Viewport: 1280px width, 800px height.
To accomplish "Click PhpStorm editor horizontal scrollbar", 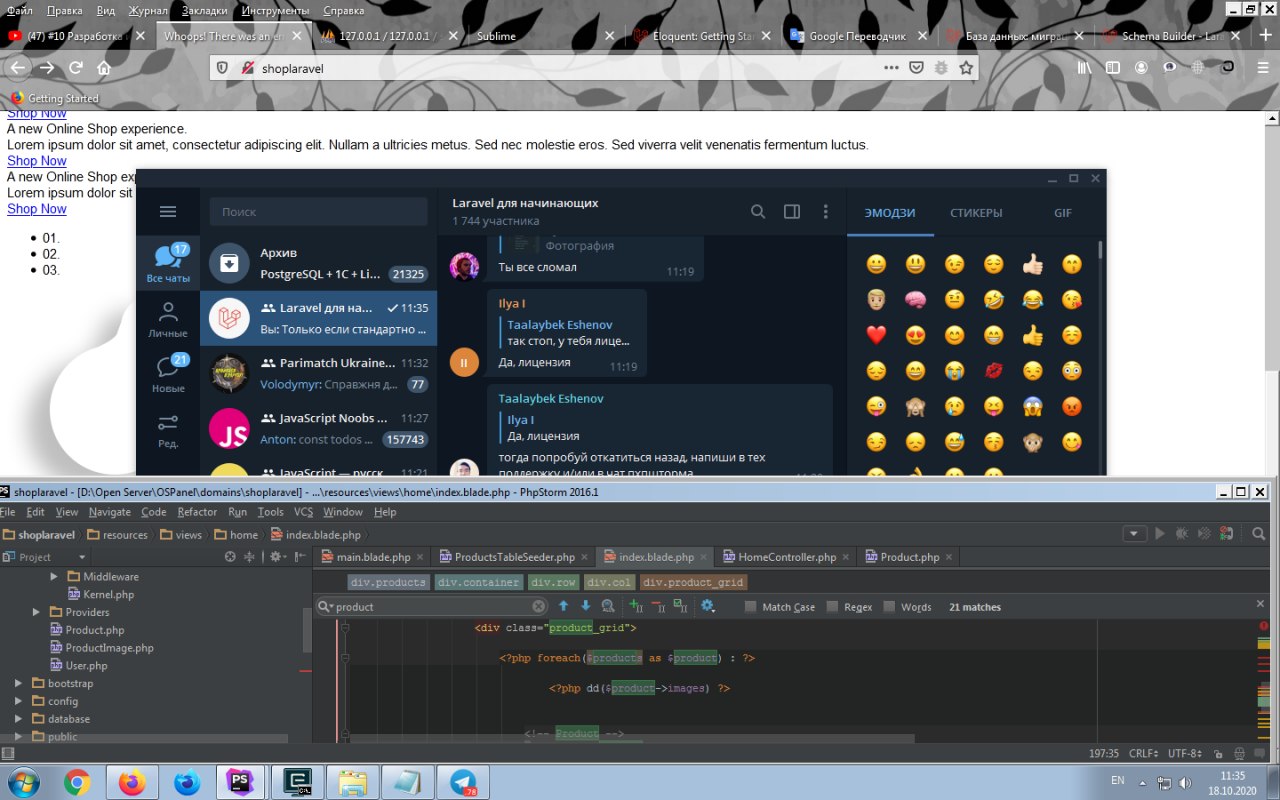I will click(632, 739).
